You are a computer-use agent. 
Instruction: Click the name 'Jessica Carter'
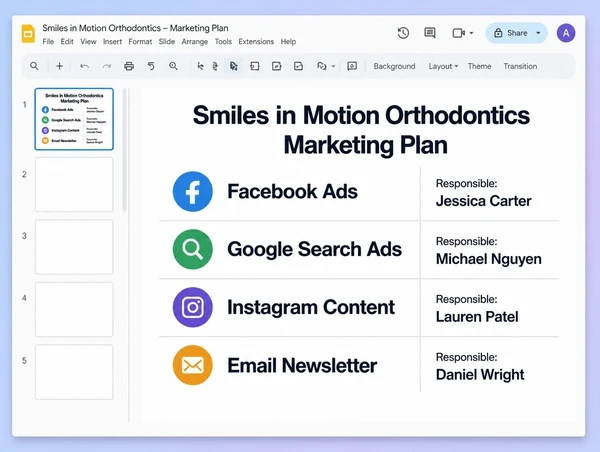(x=484, y=201)
